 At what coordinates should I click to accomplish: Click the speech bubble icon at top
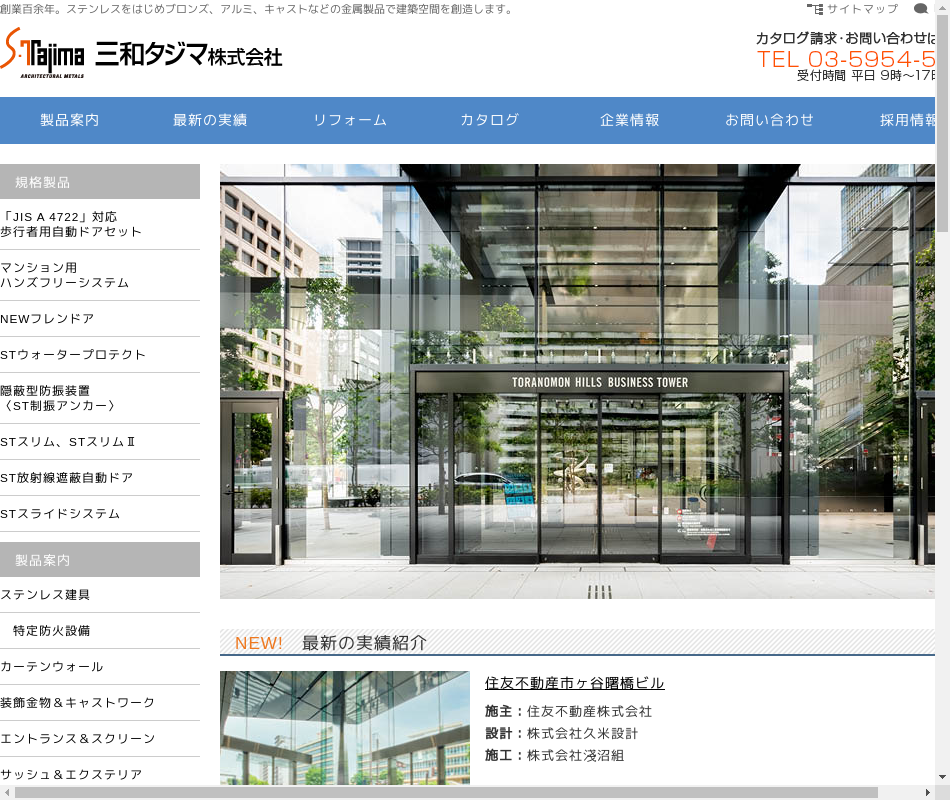920,9
